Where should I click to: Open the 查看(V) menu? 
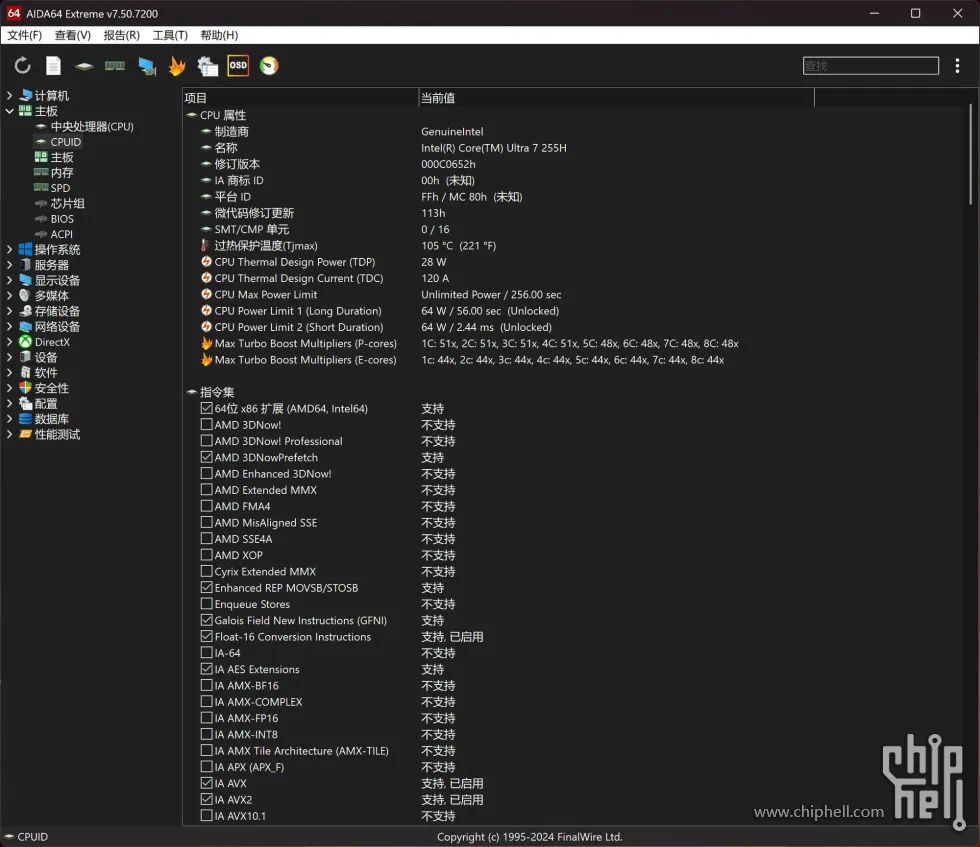[72, 35]
